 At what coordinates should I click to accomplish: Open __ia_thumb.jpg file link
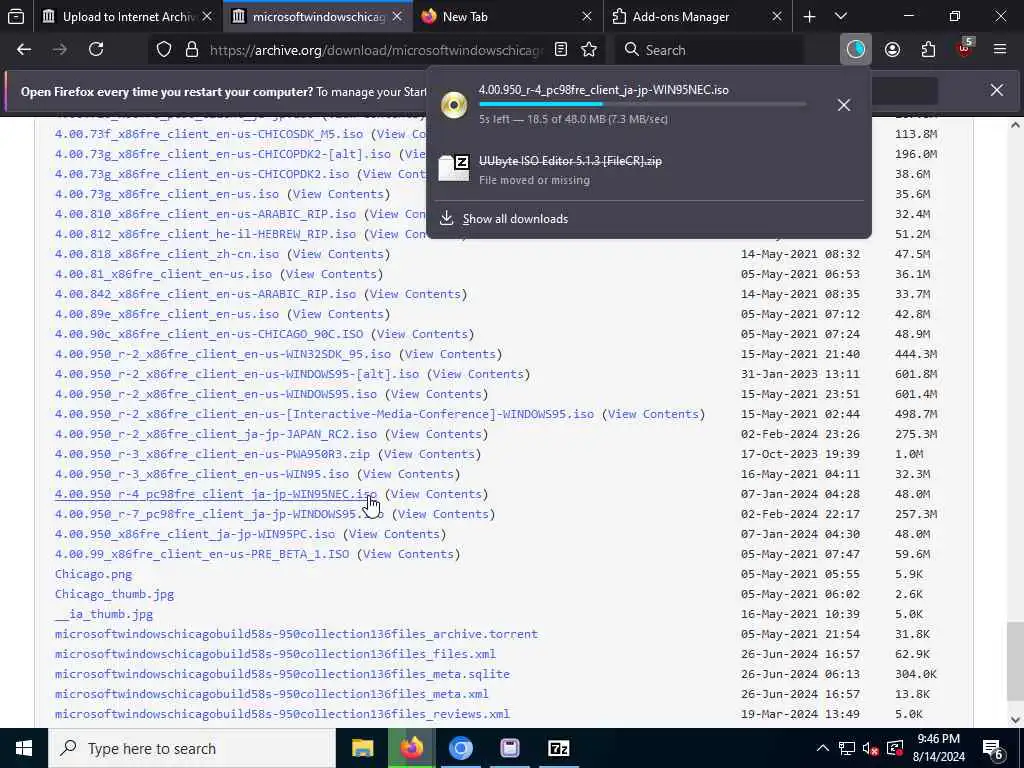point(104,615)
